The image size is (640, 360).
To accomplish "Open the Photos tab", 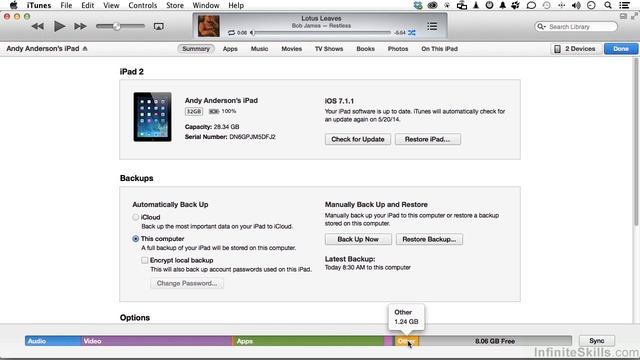I will tap(398, 49).
